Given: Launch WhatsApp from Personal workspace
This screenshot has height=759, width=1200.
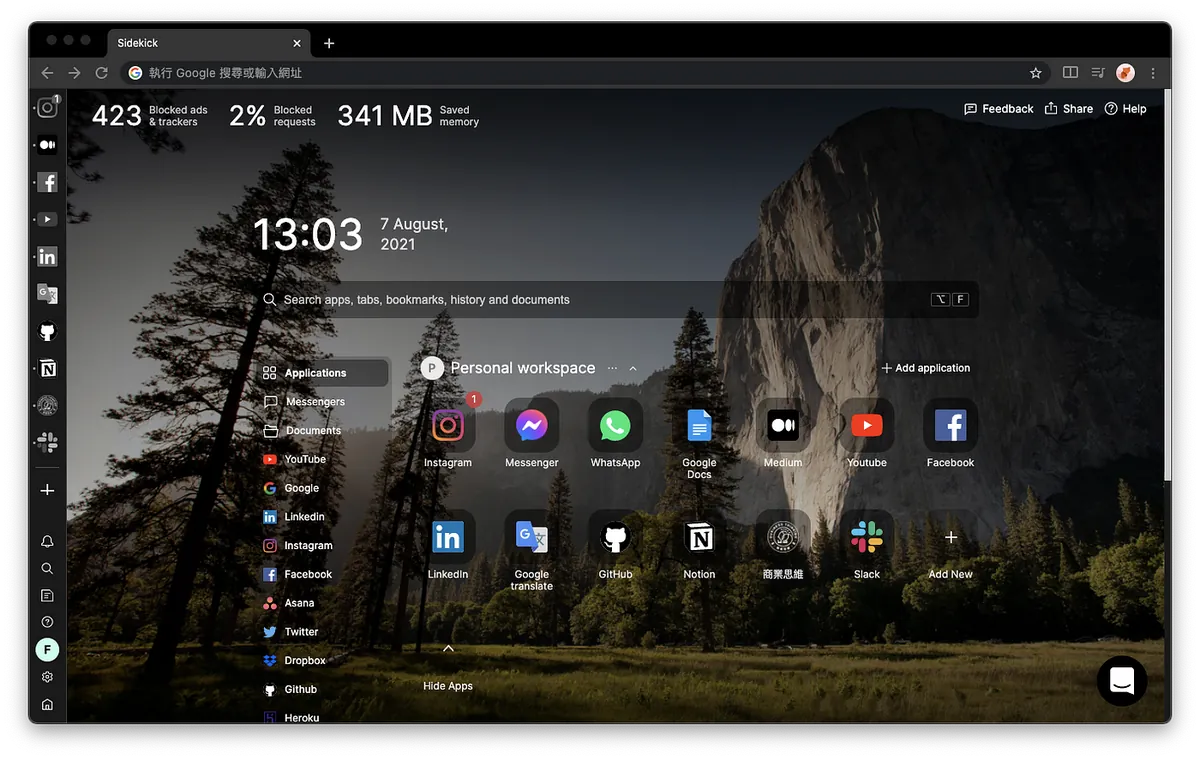Looking at the screenshot, I should tap(615, 426).
